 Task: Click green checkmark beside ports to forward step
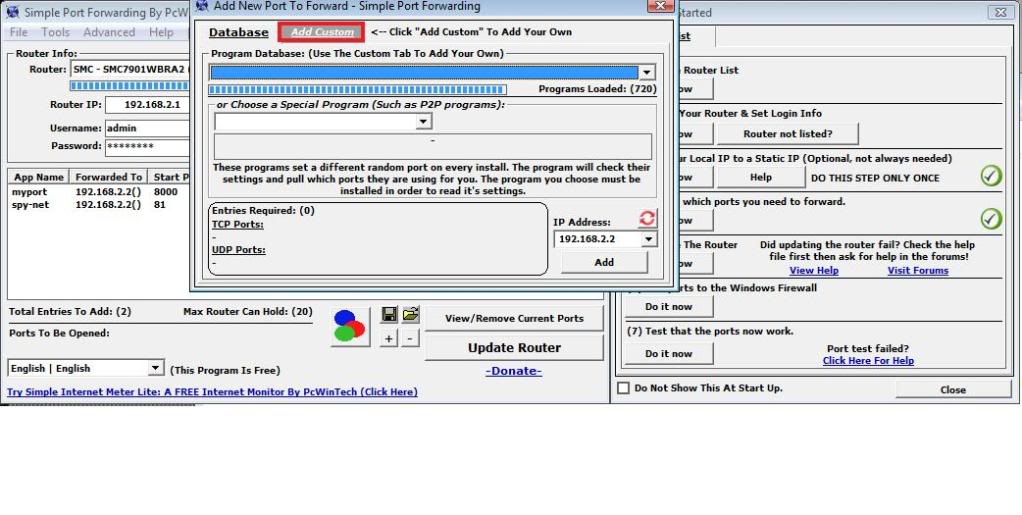(x=991, y=218)
